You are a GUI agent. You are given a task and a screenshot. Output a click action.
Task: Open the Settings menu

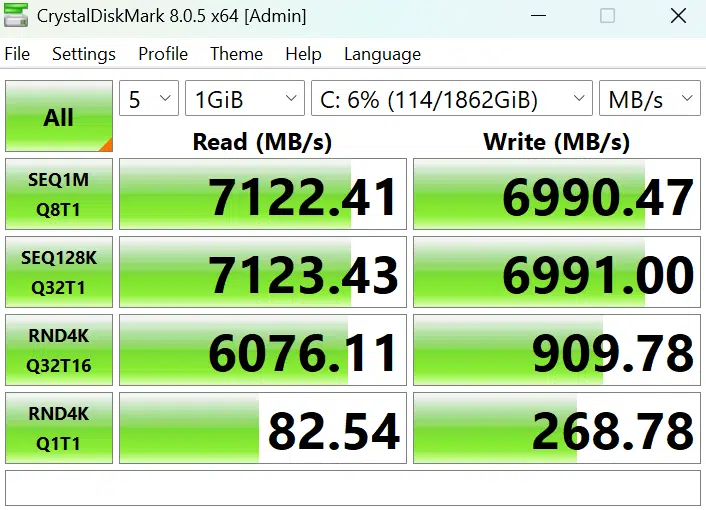coord(84,54)
